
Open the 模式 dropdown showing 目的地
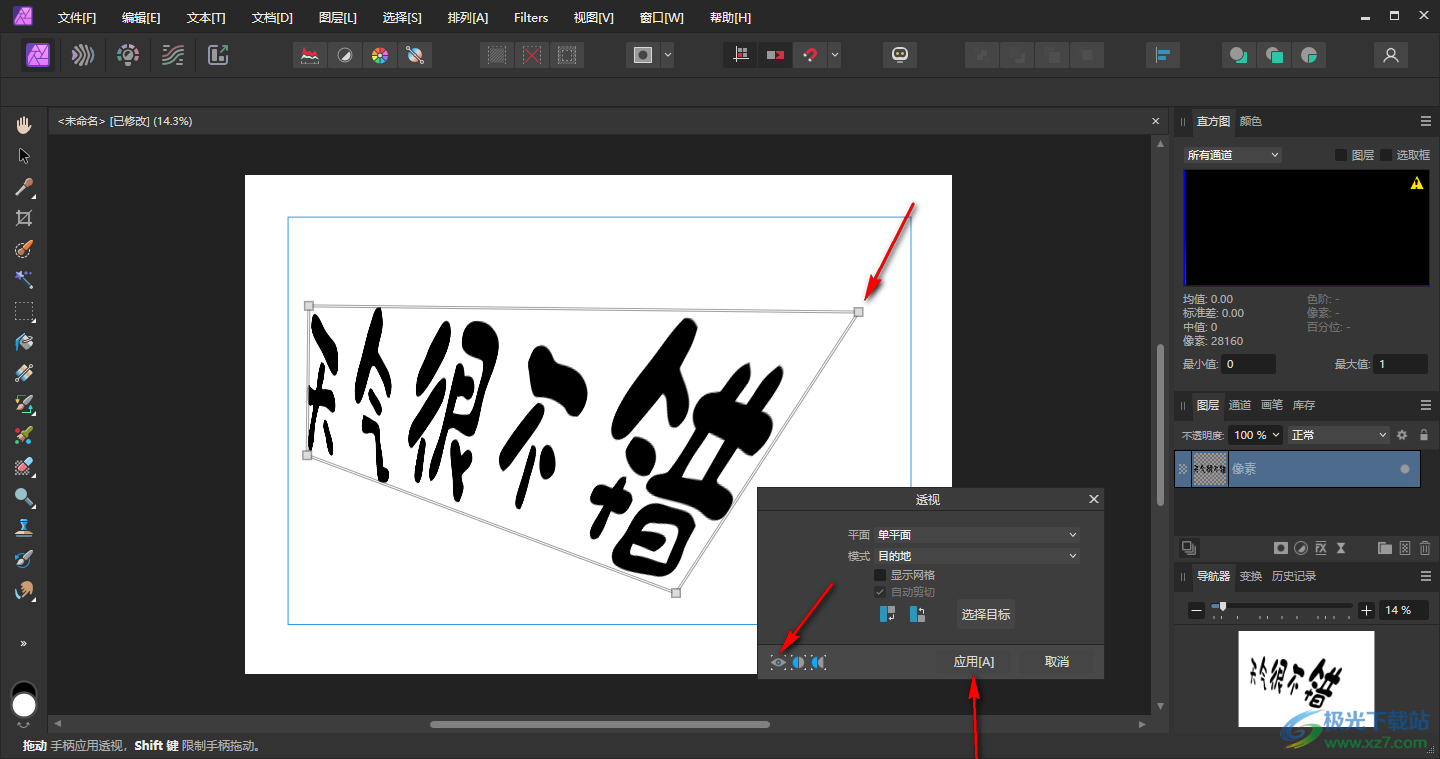(977, 556)
